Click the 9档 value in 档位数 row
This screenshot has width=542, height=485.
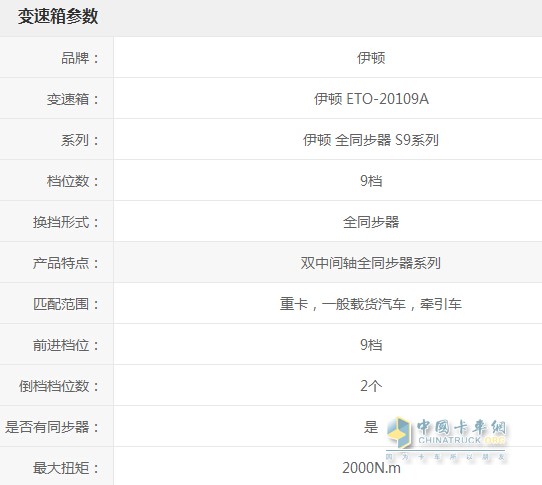371,181
